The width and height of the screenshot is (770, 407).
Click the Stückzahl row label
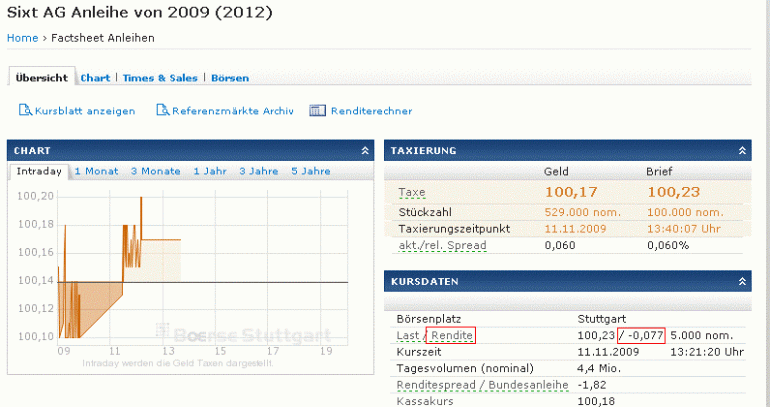point(425,213)
